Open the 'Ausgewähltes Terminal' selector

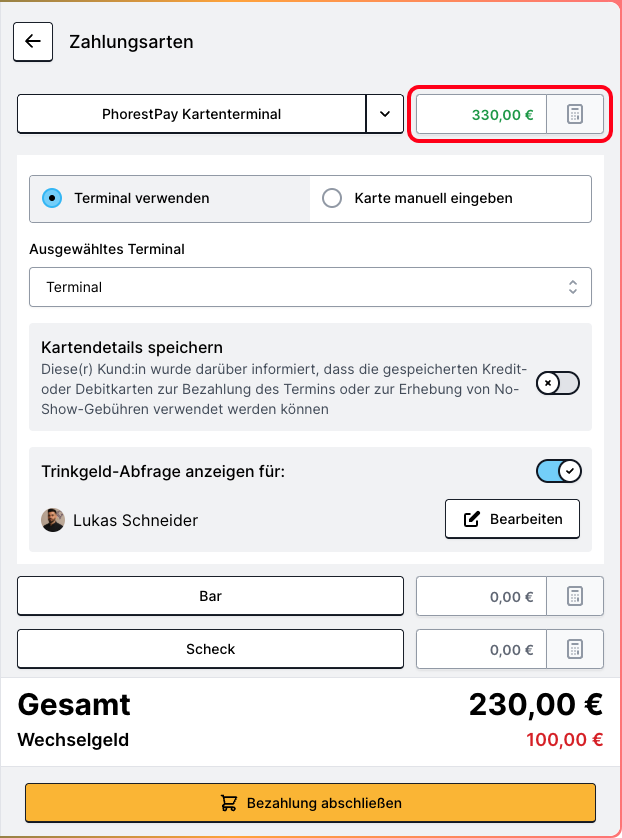point(310,287)
